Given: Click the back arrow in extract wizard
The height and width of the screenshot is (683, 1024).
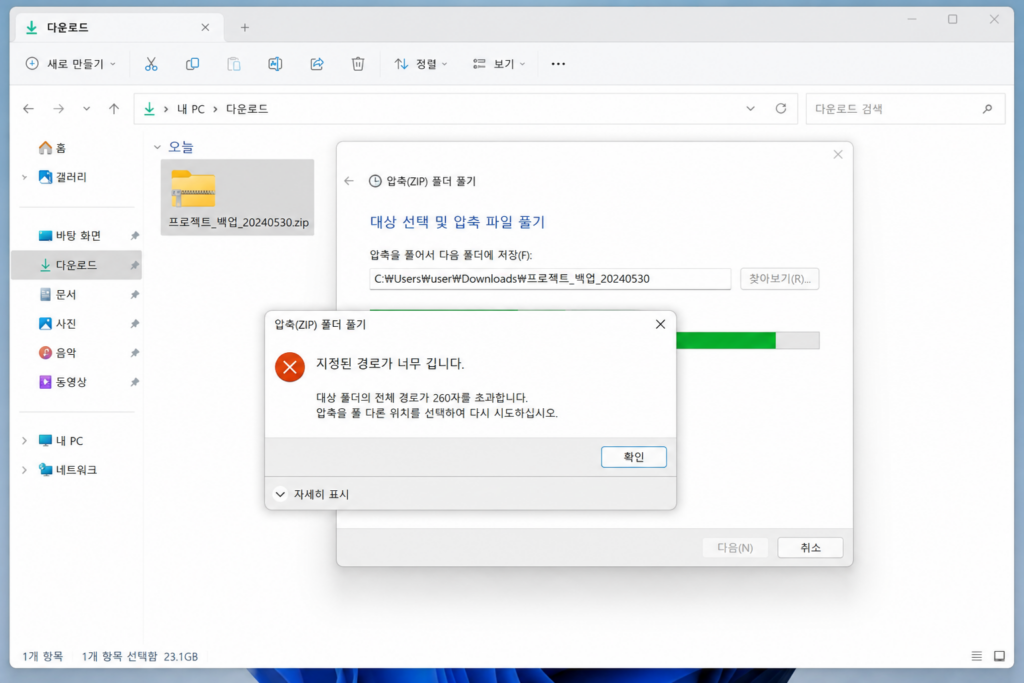Looking at the screenshot, I should pyautogui.click(x=349, y=181).
